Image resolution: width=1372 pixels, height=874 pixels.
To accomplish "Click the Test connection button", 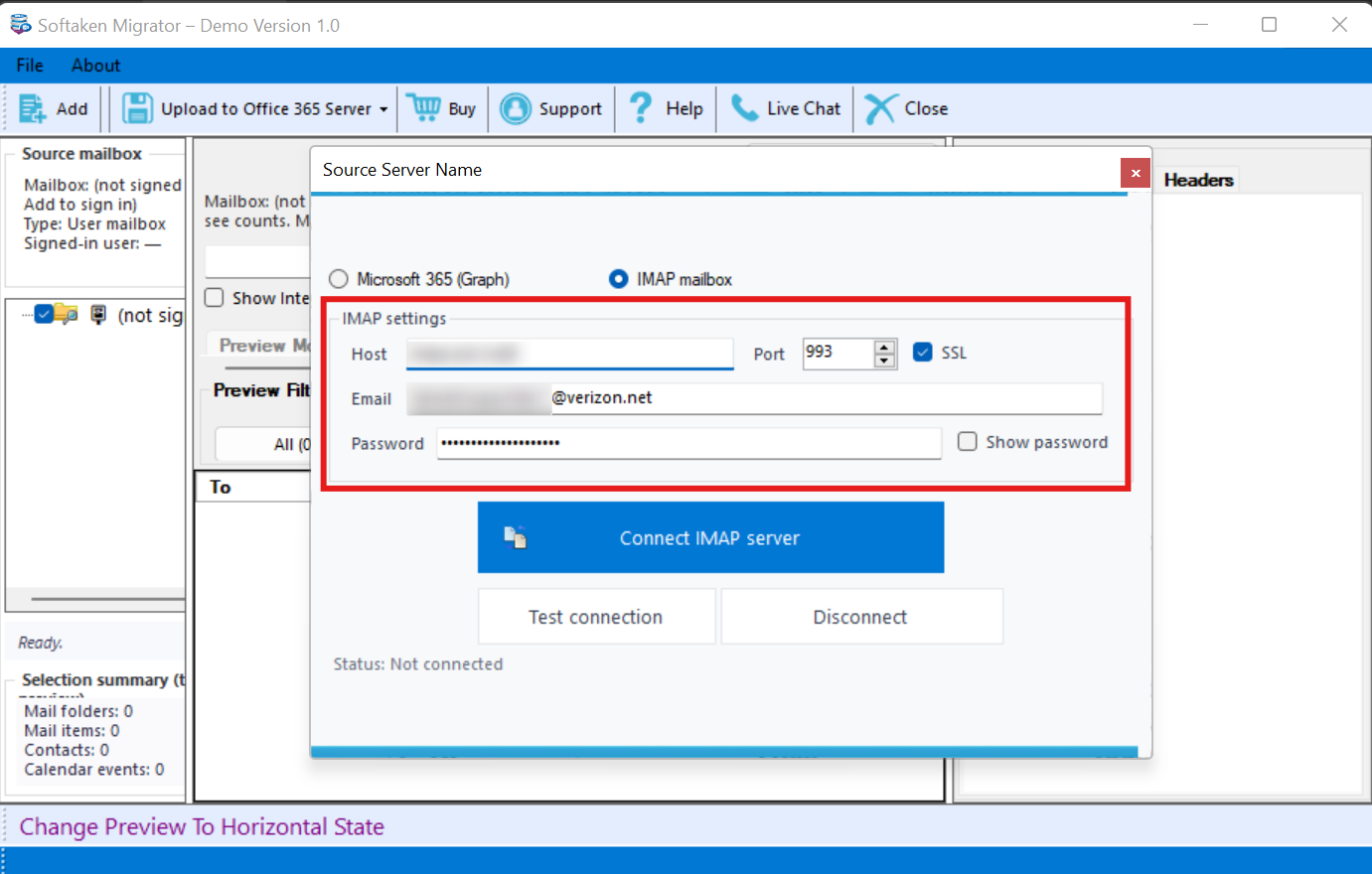I will click(x=596, y=617).
